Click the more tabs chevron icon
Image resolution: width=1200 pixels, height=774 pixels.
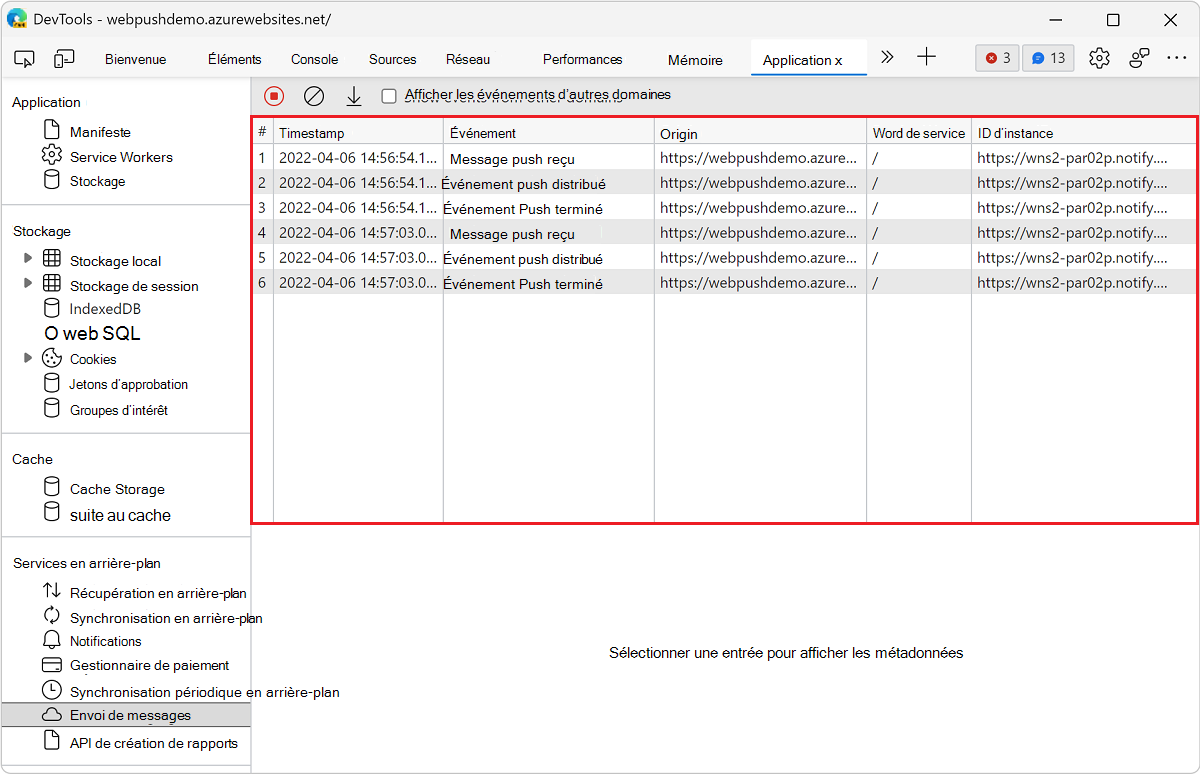[886, 58]
